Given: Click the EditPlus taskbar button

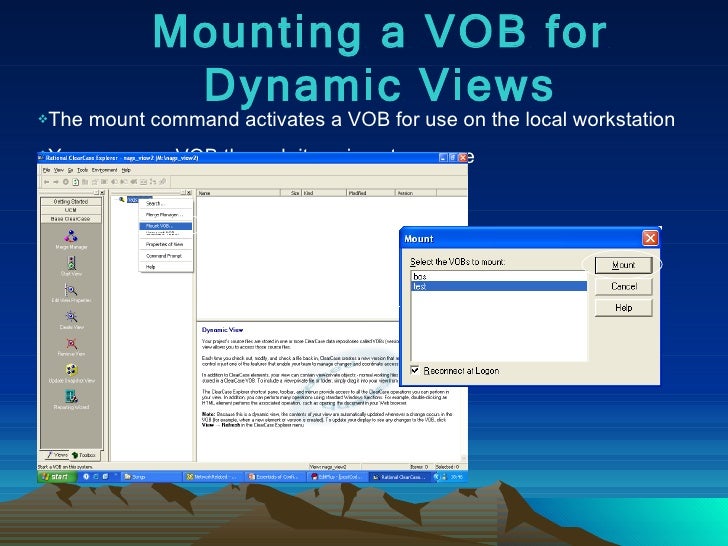Looking at the screenshot, I should (338, 477).
